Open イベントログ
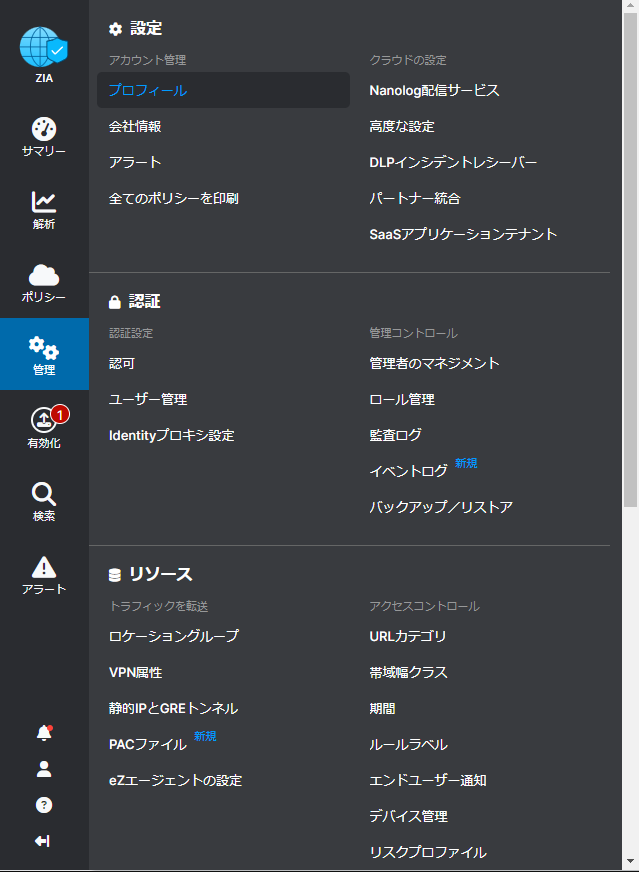This screenshot has height=872, width=639. click(x=409, y=471)
